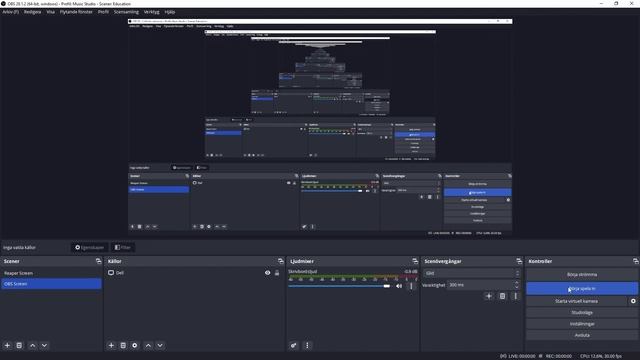This screenshot has height=360, width=640.
Task: Mute the Skrivbordsljud audio channel
Action: pos(399,286)
